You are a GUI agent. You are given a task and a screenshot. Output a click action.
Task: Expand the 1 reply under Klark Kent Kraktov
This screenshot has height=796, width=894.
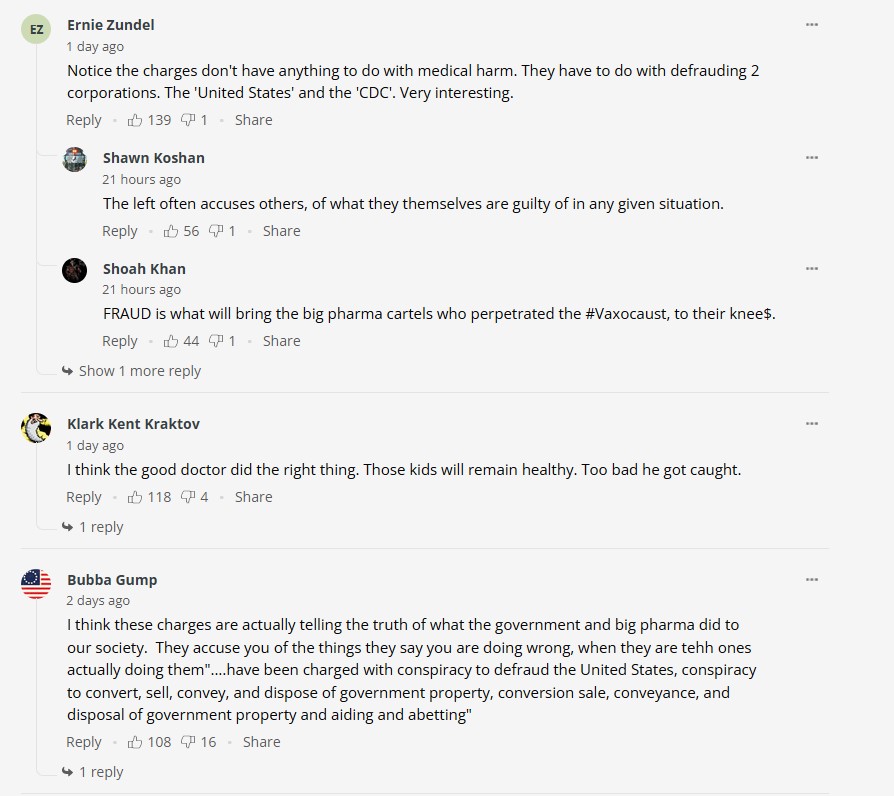tap(101, 527)
